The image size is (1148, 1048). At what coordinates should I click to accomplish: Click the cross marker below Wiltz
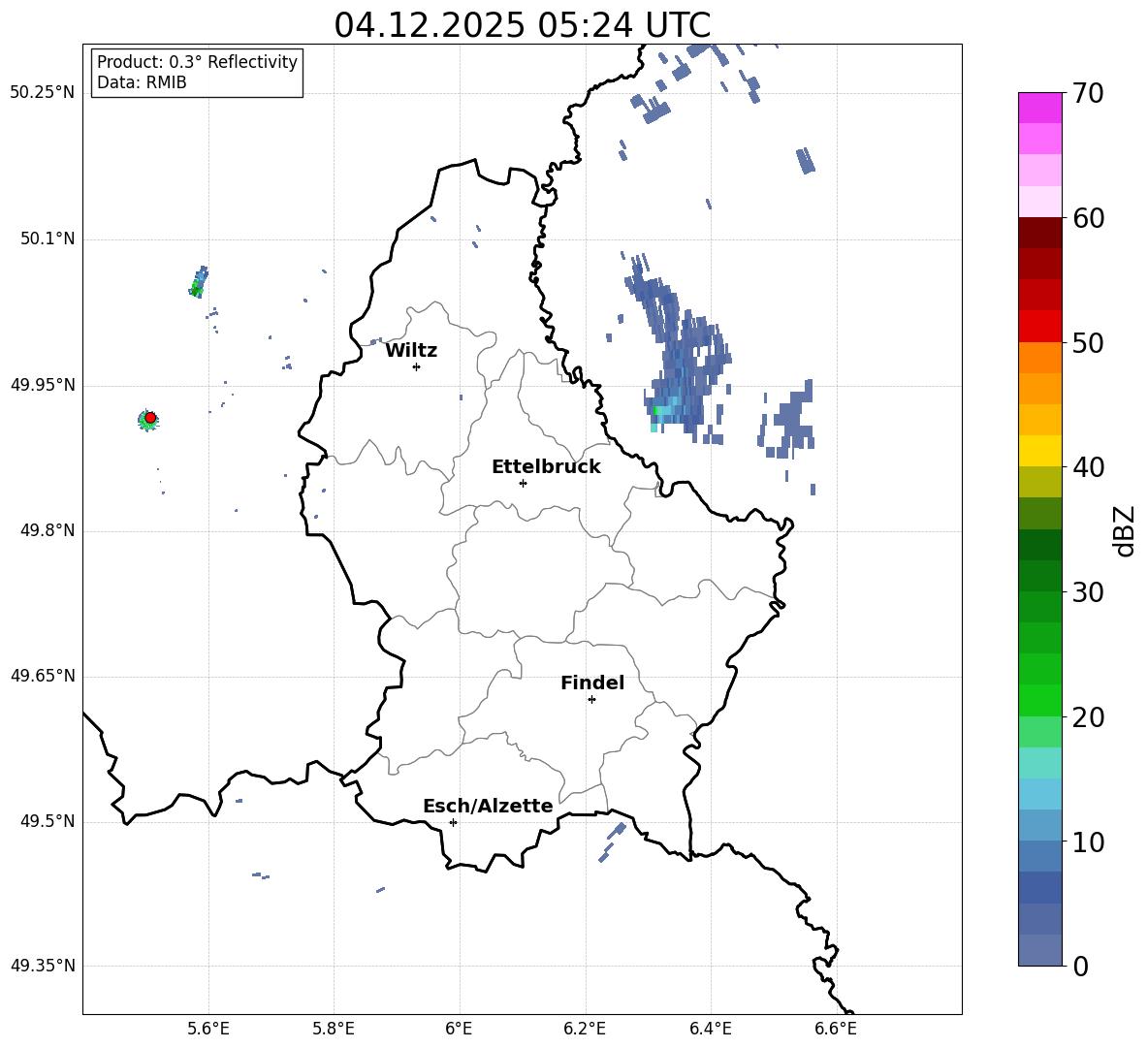[x=416, y=366]
